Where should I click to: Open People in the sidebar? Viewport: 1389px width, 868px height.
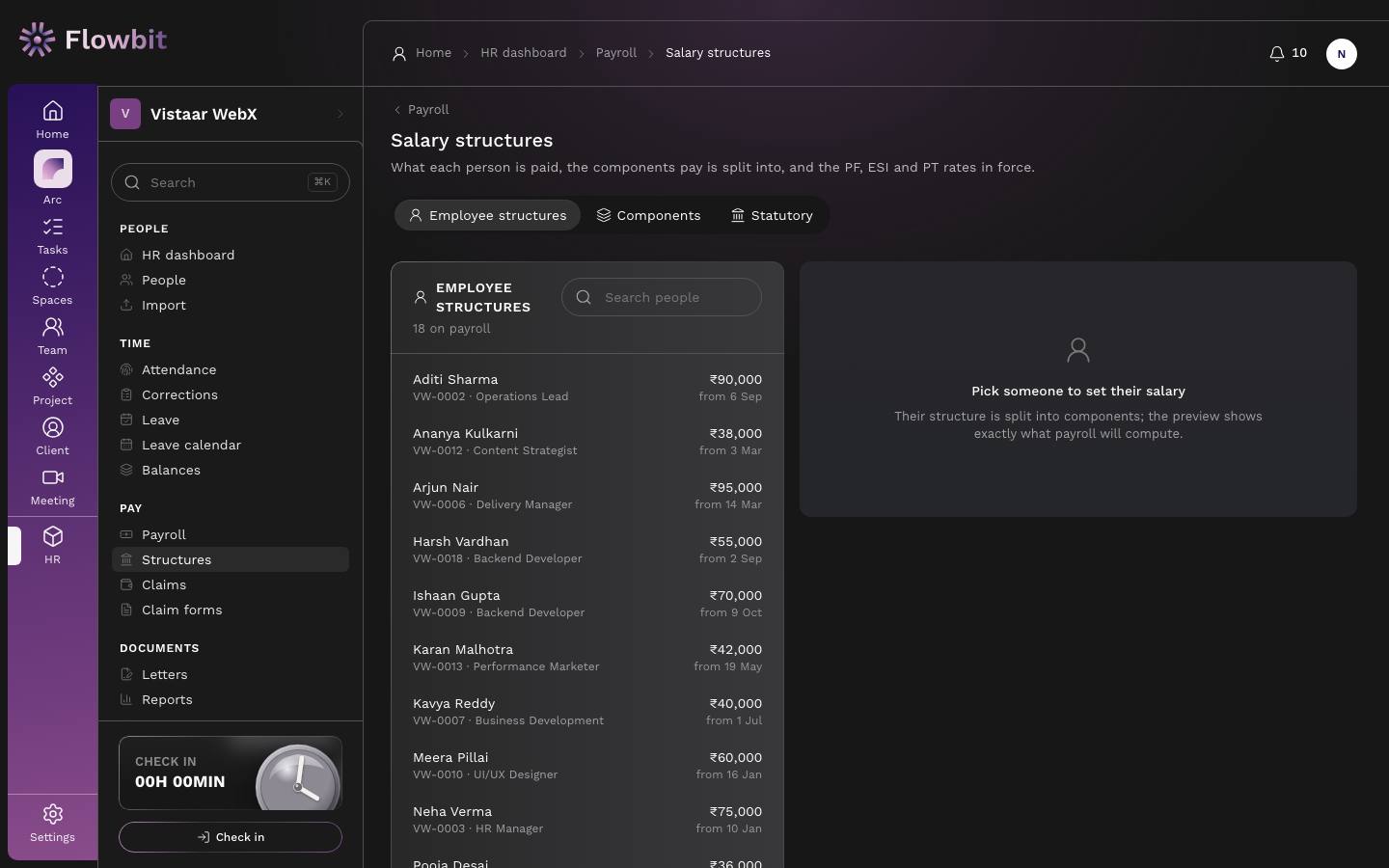point(231,280)
